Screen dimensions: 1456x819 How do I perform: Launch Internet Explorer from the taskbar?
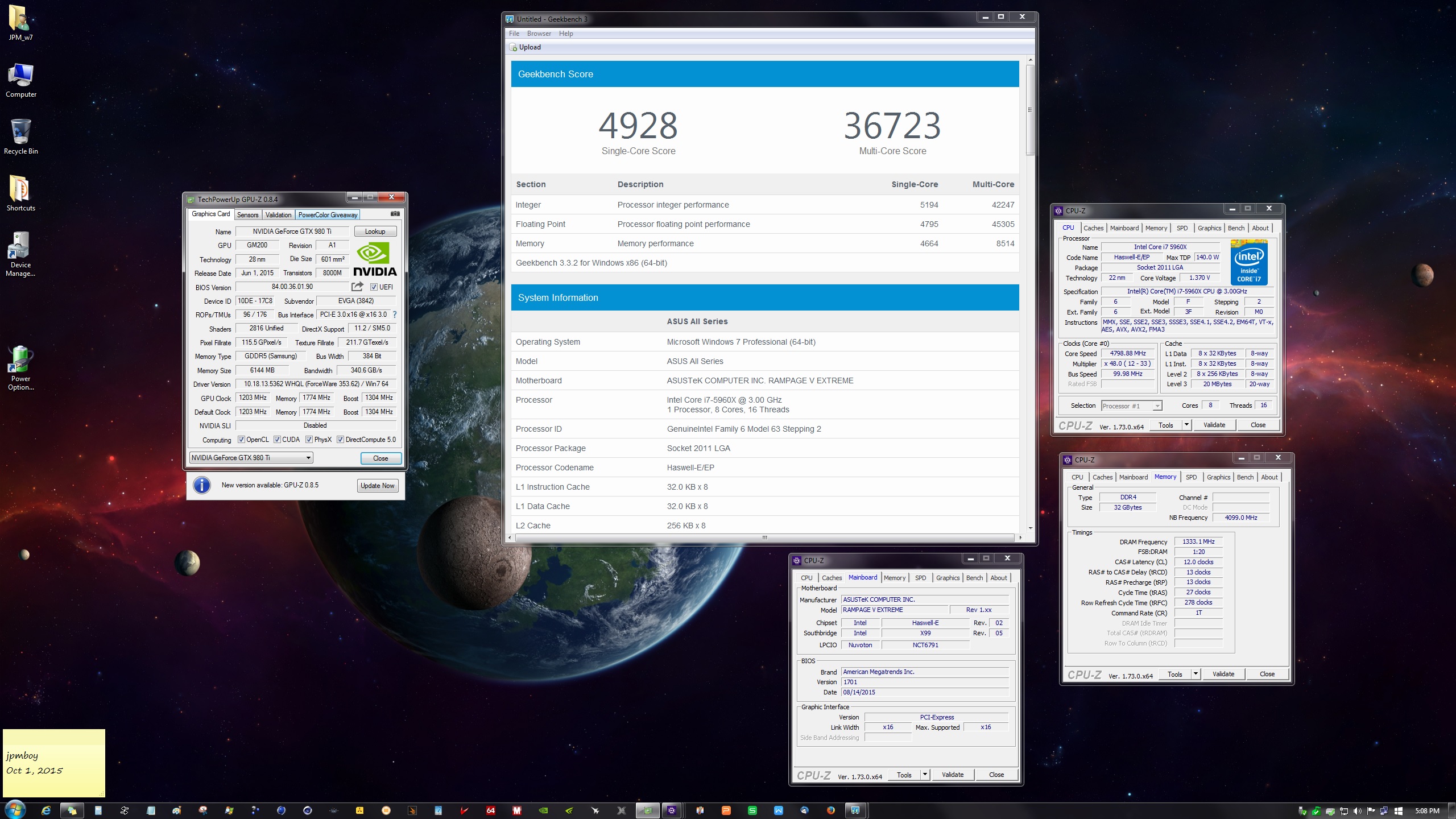[x=45, y=810]
